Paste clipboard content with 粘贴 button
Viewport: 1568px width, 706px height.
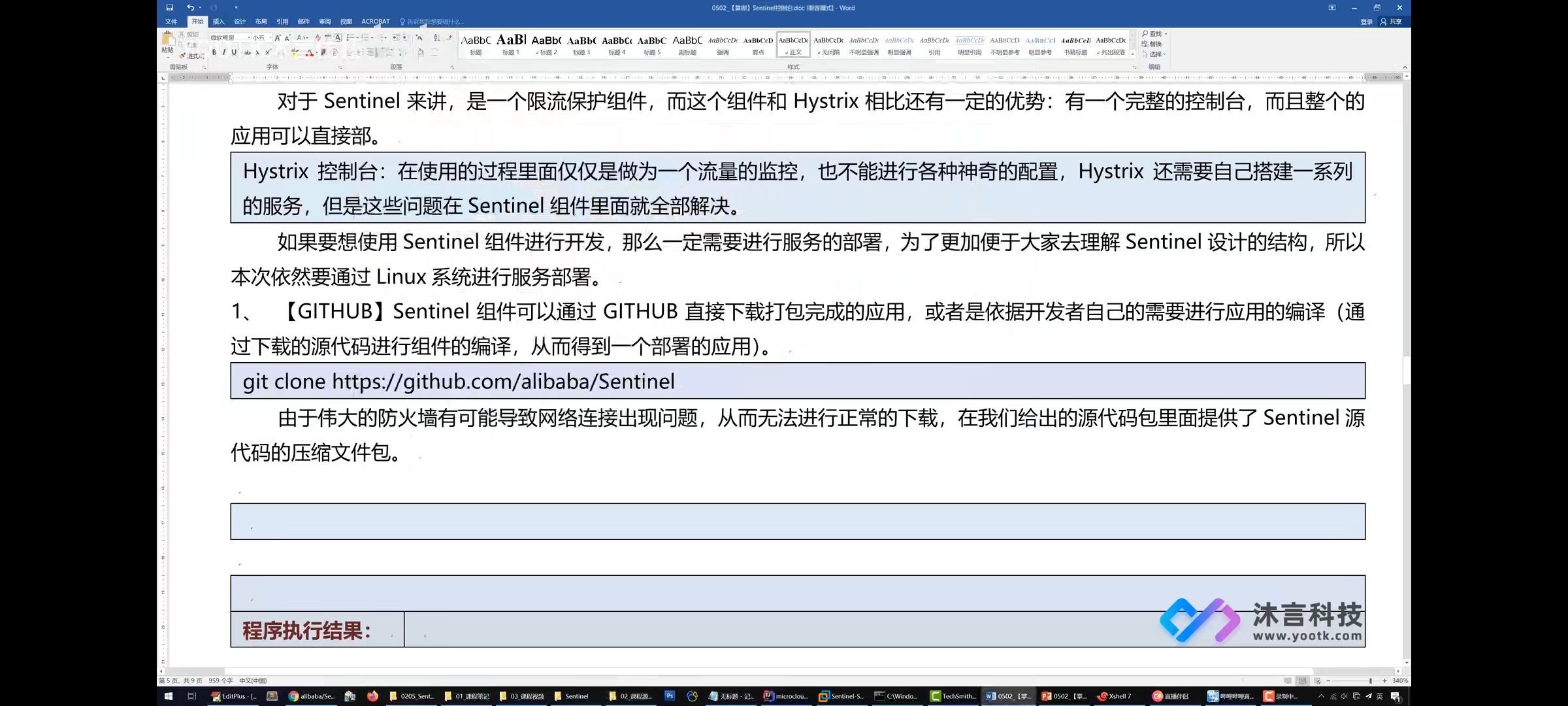pos(168,43)
